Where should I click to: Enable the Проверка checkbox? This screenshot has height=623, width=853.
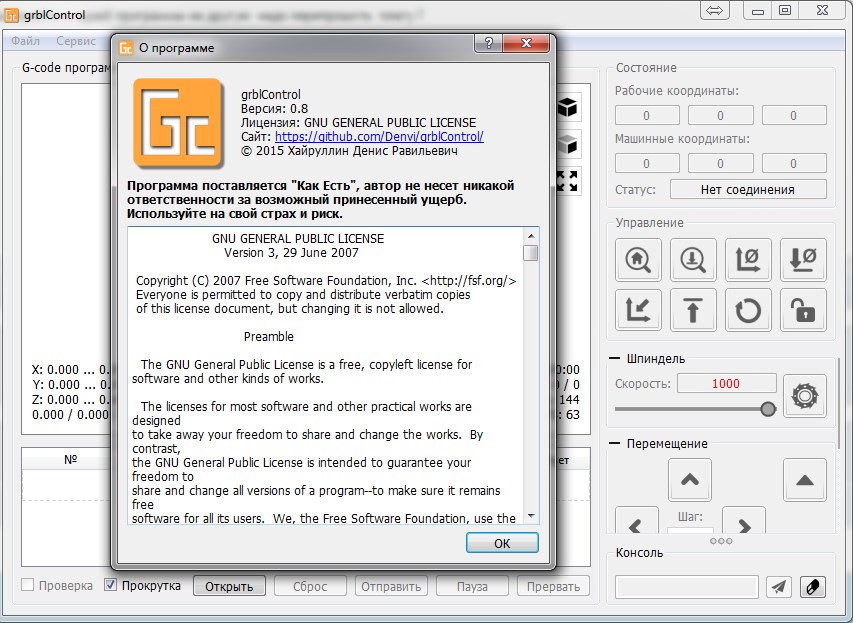(27, 585)
